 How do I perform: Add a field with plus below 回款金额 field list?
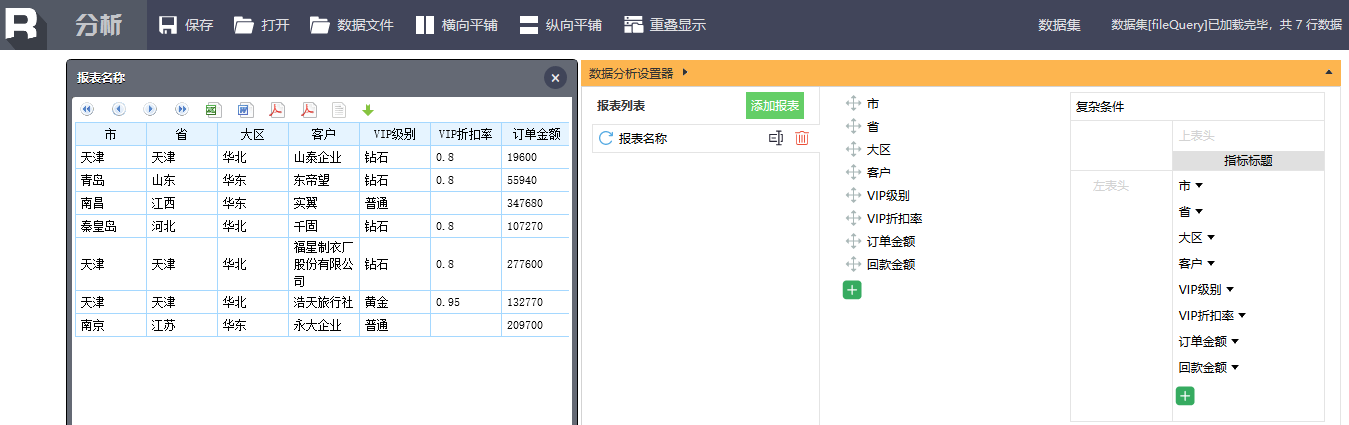pos(852,290)
